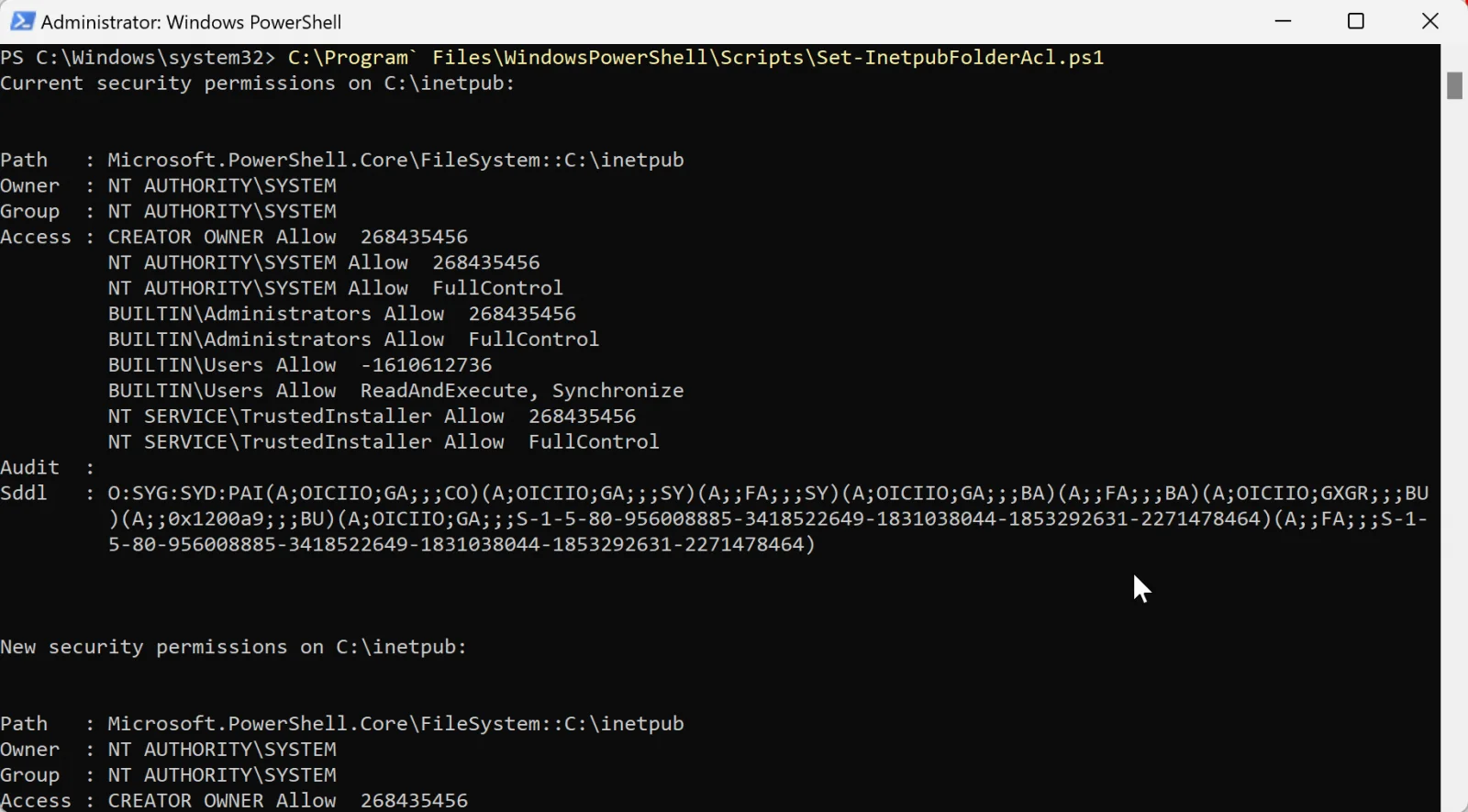Click the "New security permissions" heading line
Screen dimensions: 1468x812
pyautogui.click(x=234, y=647)
